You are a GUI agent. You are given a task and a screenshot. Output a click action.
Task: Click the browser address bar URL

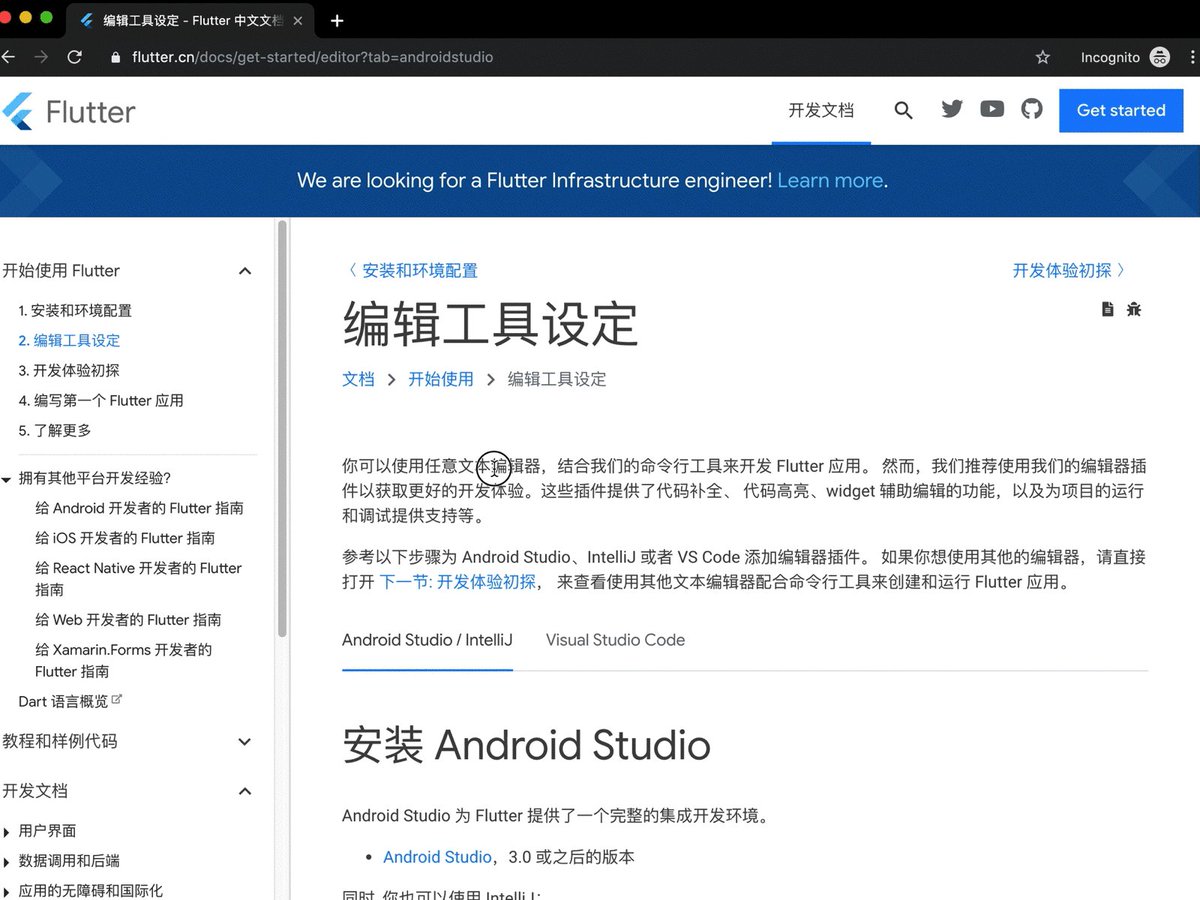coord(313,58)
